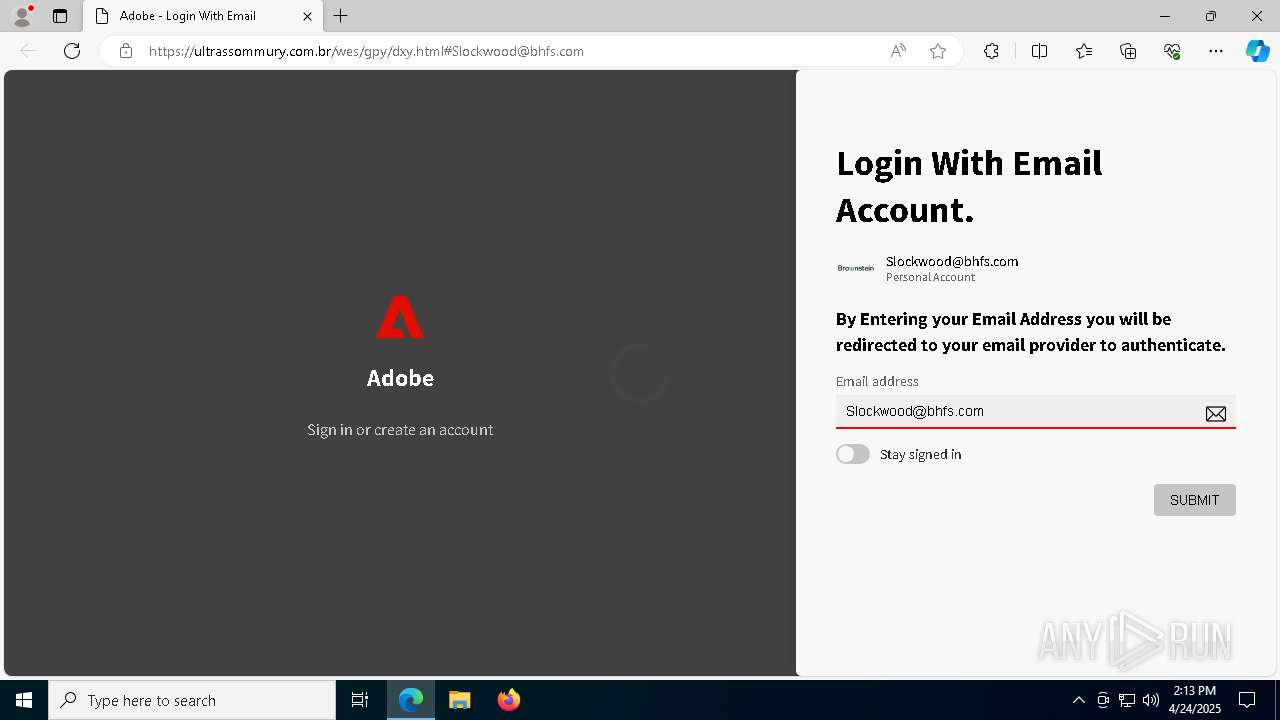Image resolution: width=1280 pixels, height=720 pixels.
Task: Open the clock showing 2:13 PM
Action: click(x=1195, y=700)
